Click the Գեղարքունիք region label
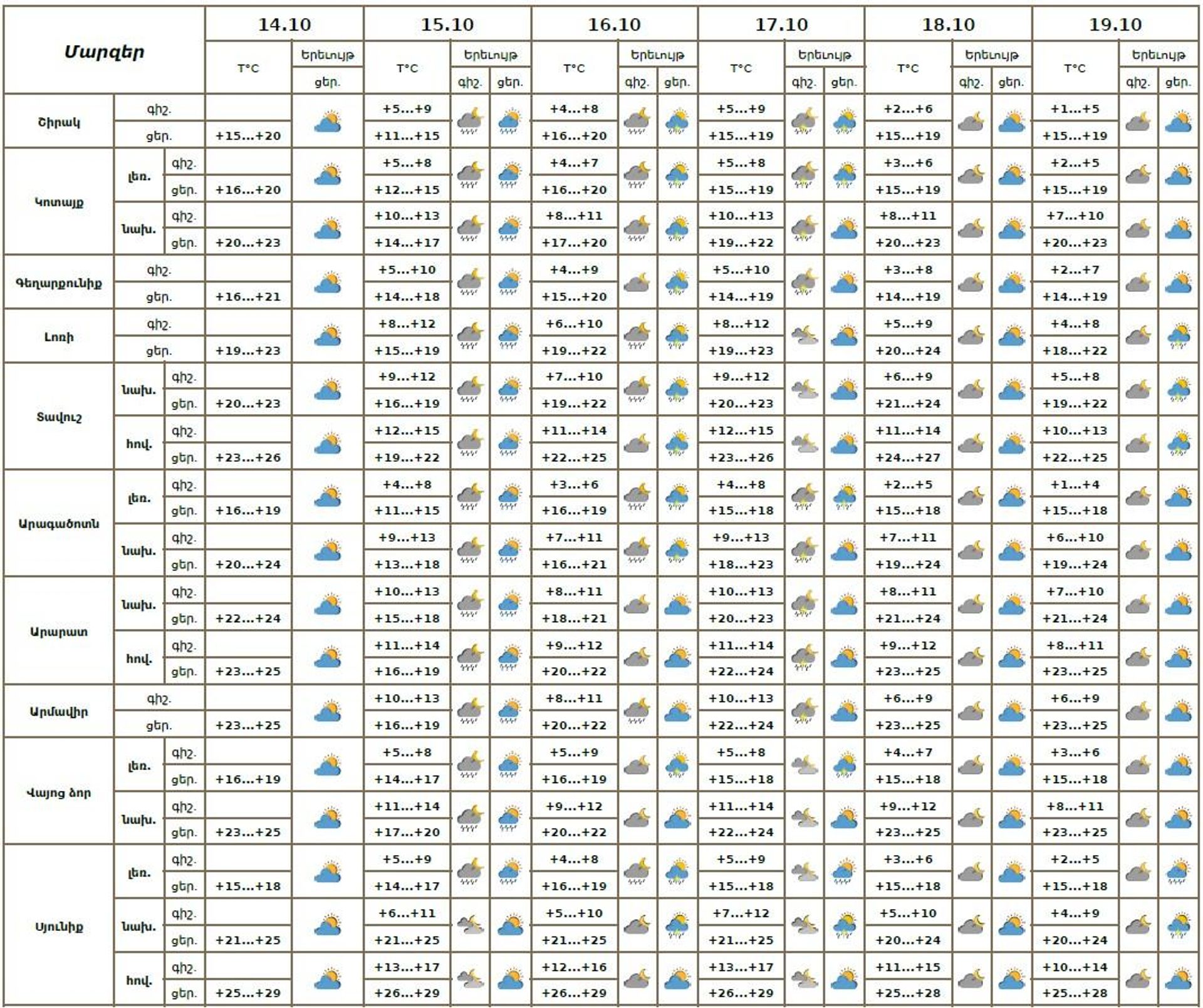The width and height of the screenshot is (1203, 1008). tap(59, 283)
